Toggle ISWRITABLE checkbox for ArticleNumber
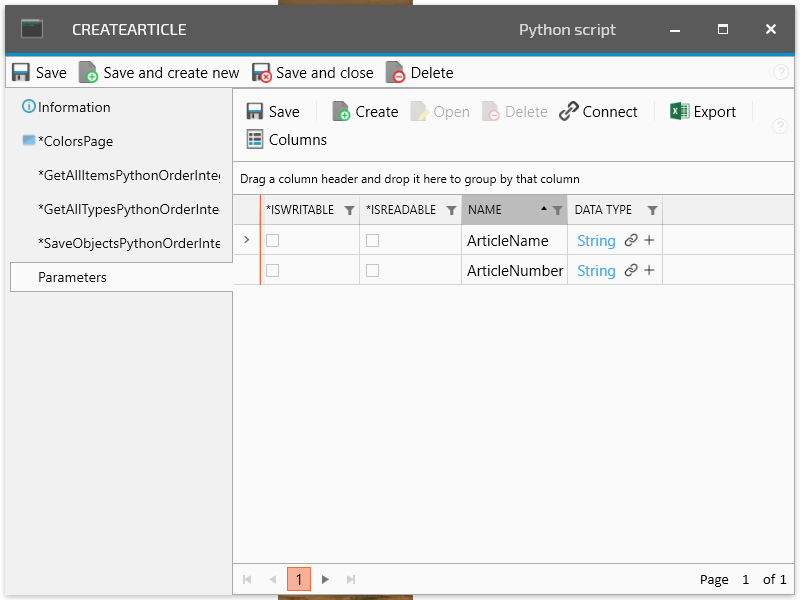 tap(273, 271)
